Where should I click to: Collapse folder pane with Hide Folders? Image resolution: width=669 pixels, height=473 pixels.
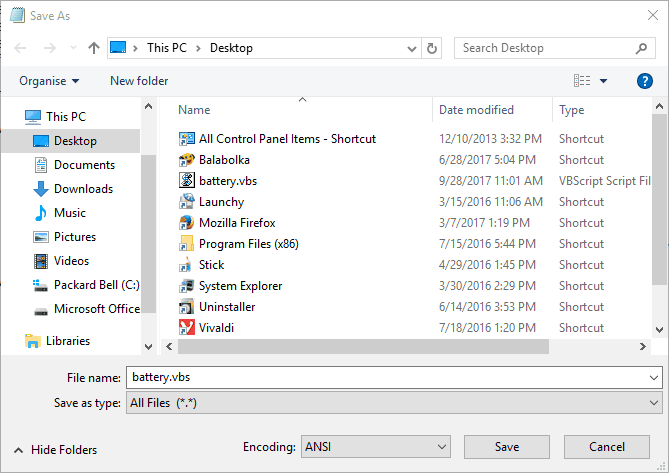click(55, 450)
